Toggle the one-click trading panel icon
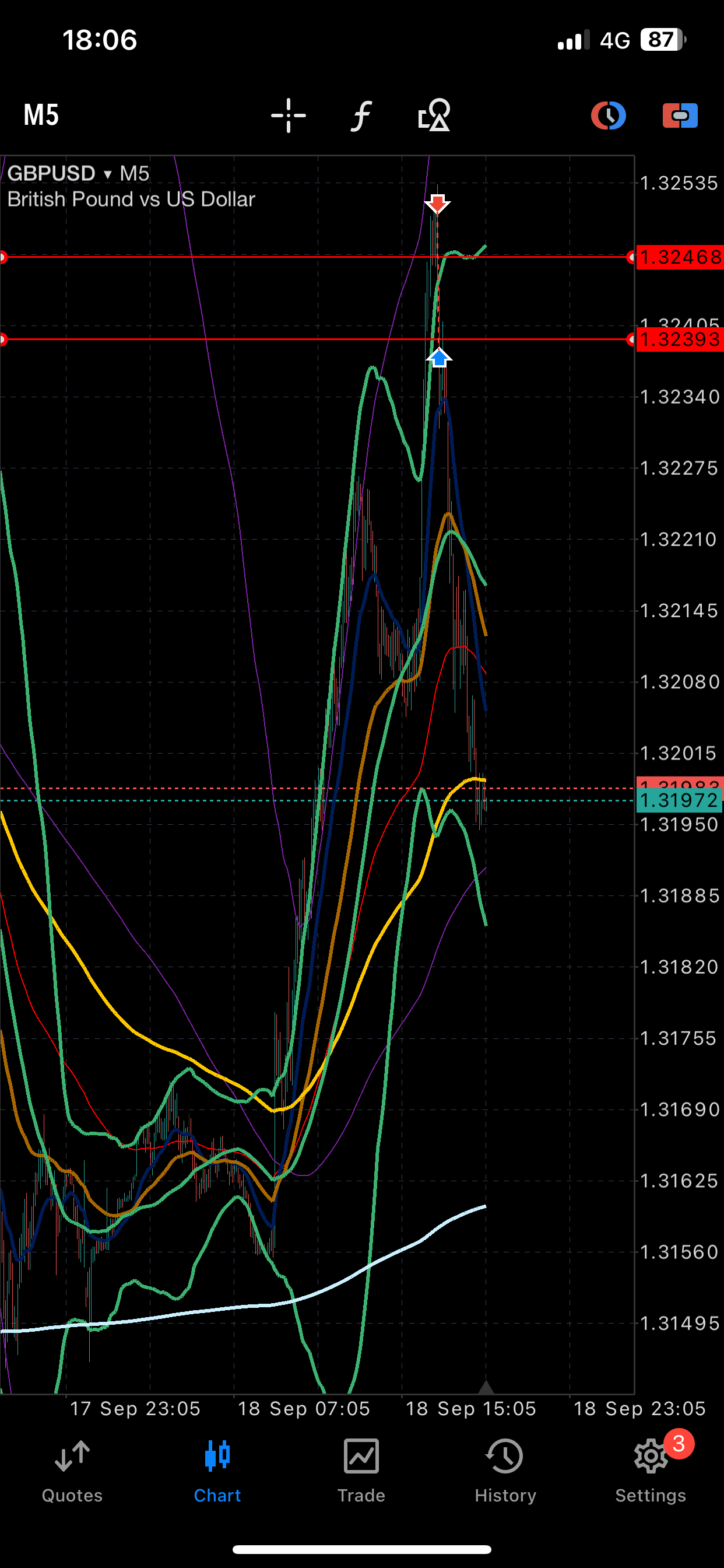The image size is (724, 1568). 680,115
